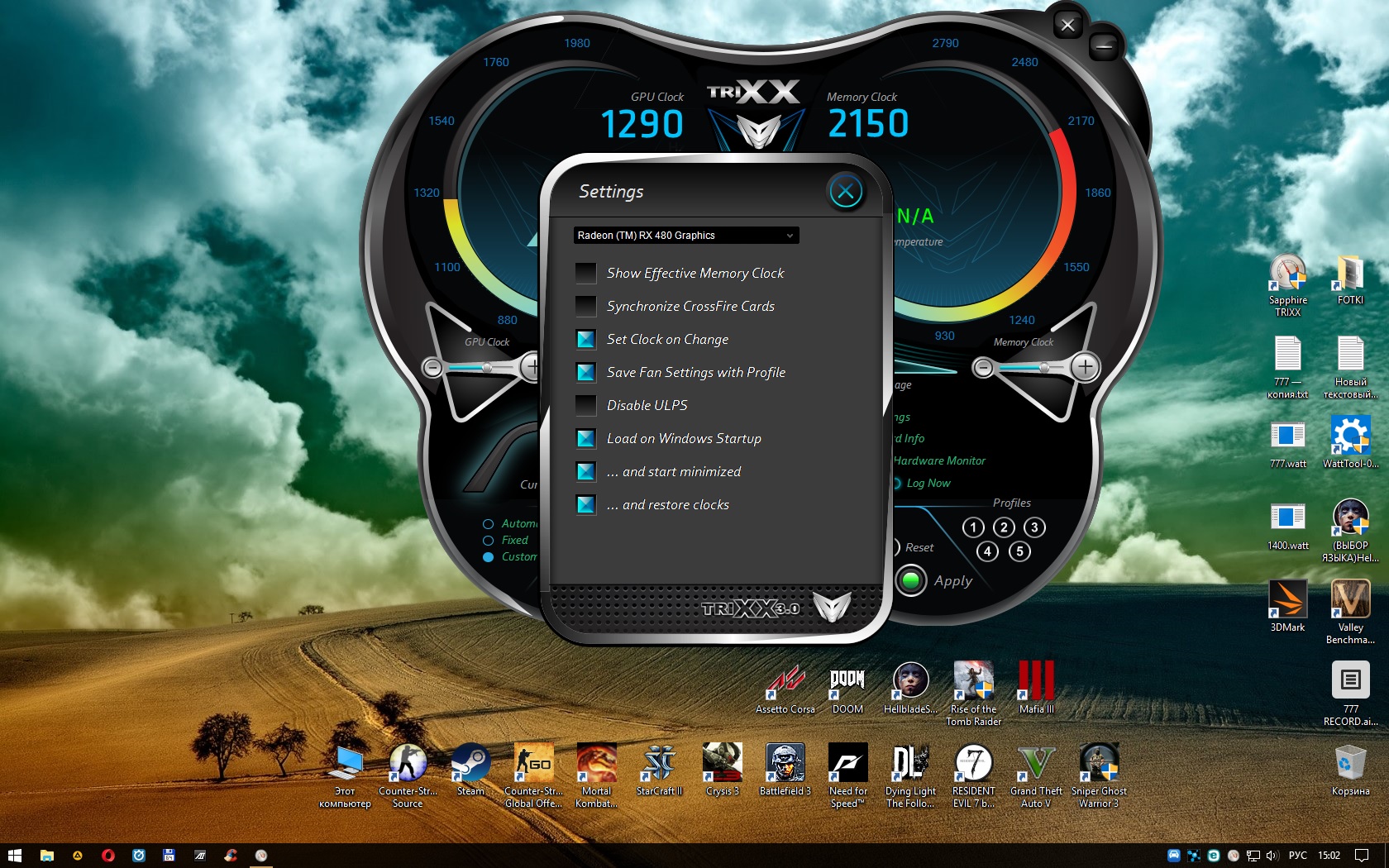This screenshot has width=1389, height=868.
Task: Open the WattTool desktop icon
Action: tap(1350, 443)
